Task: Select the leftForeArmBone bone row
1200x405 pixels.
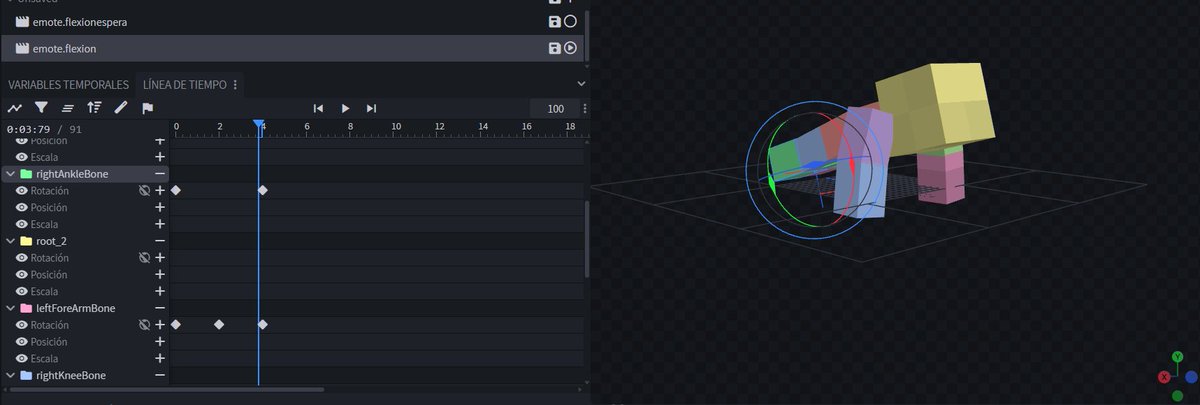Action: pos(85,308)
